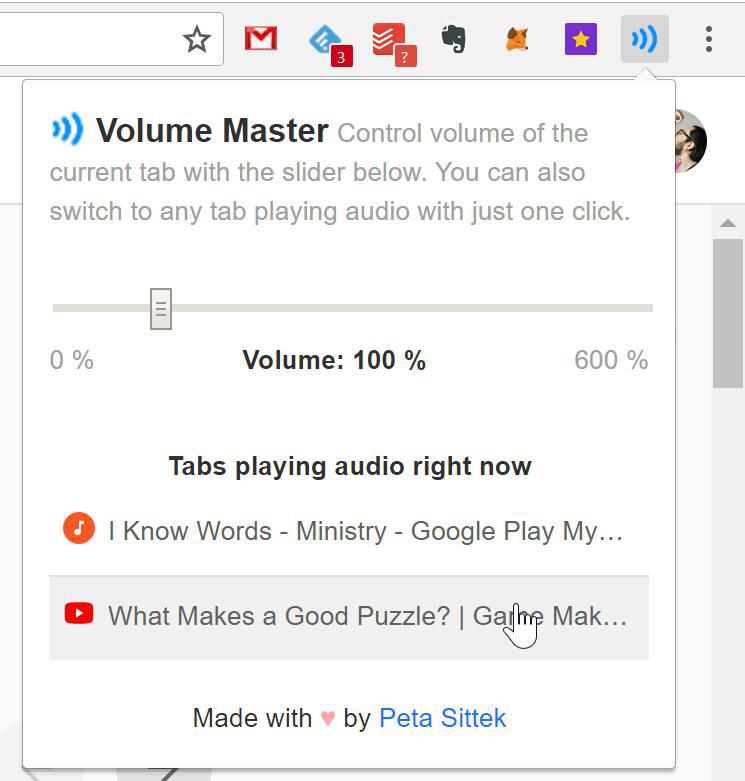The height and width of the screenshot is (781, 745).
Task: Open the blue extension with the 3 badge
Action: (x=330, y=45)
